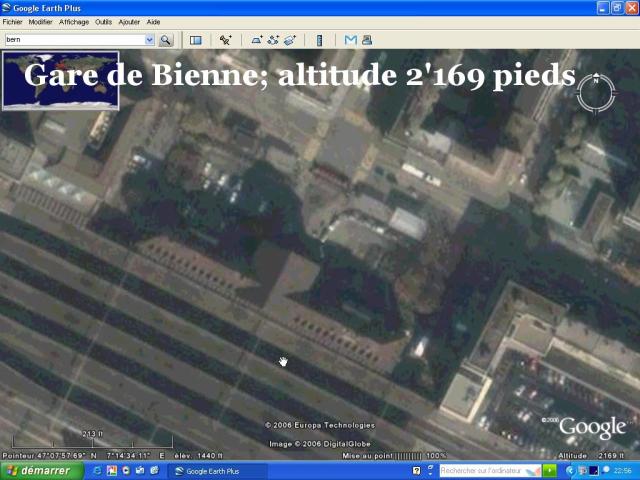Click the 'Rechercher sur l'ordinateur' search field
Image resolution: width=640 pixels, height=480 pixels.
pos(489,471)
